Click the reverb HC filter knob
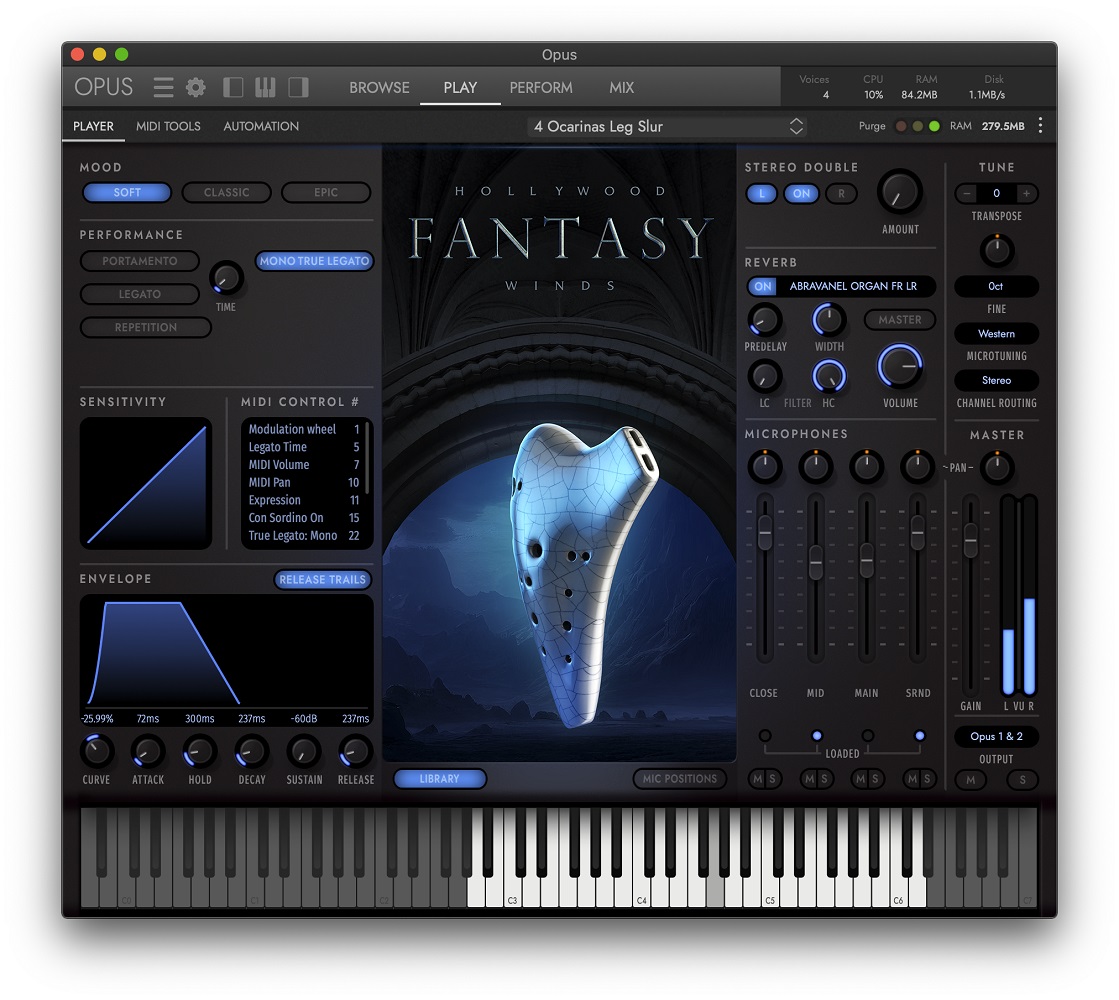 click(829, 376)
